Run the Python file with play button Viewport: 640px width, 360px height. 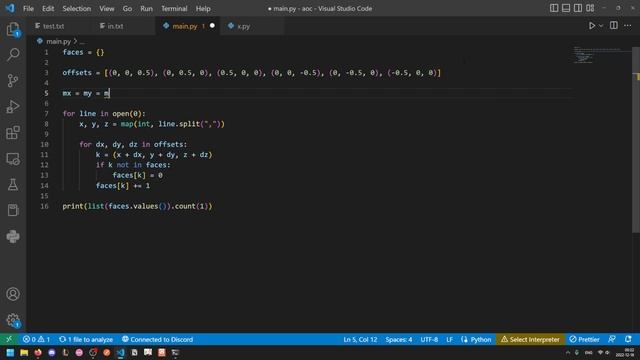click(x=591, y=26)
